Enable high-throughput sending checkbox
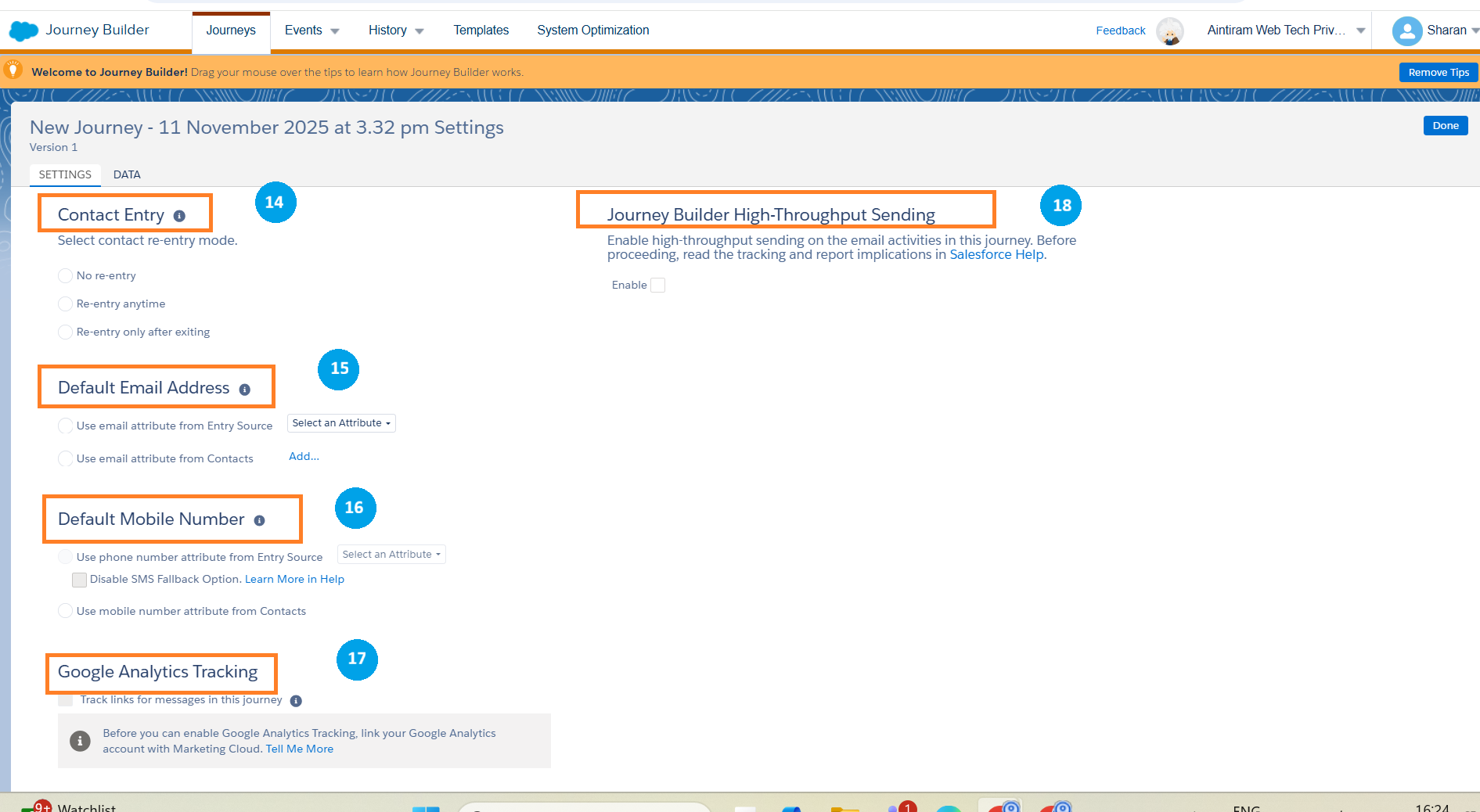Image resolution: width=1480 pixels, height=812 pixels. point(658,285)
